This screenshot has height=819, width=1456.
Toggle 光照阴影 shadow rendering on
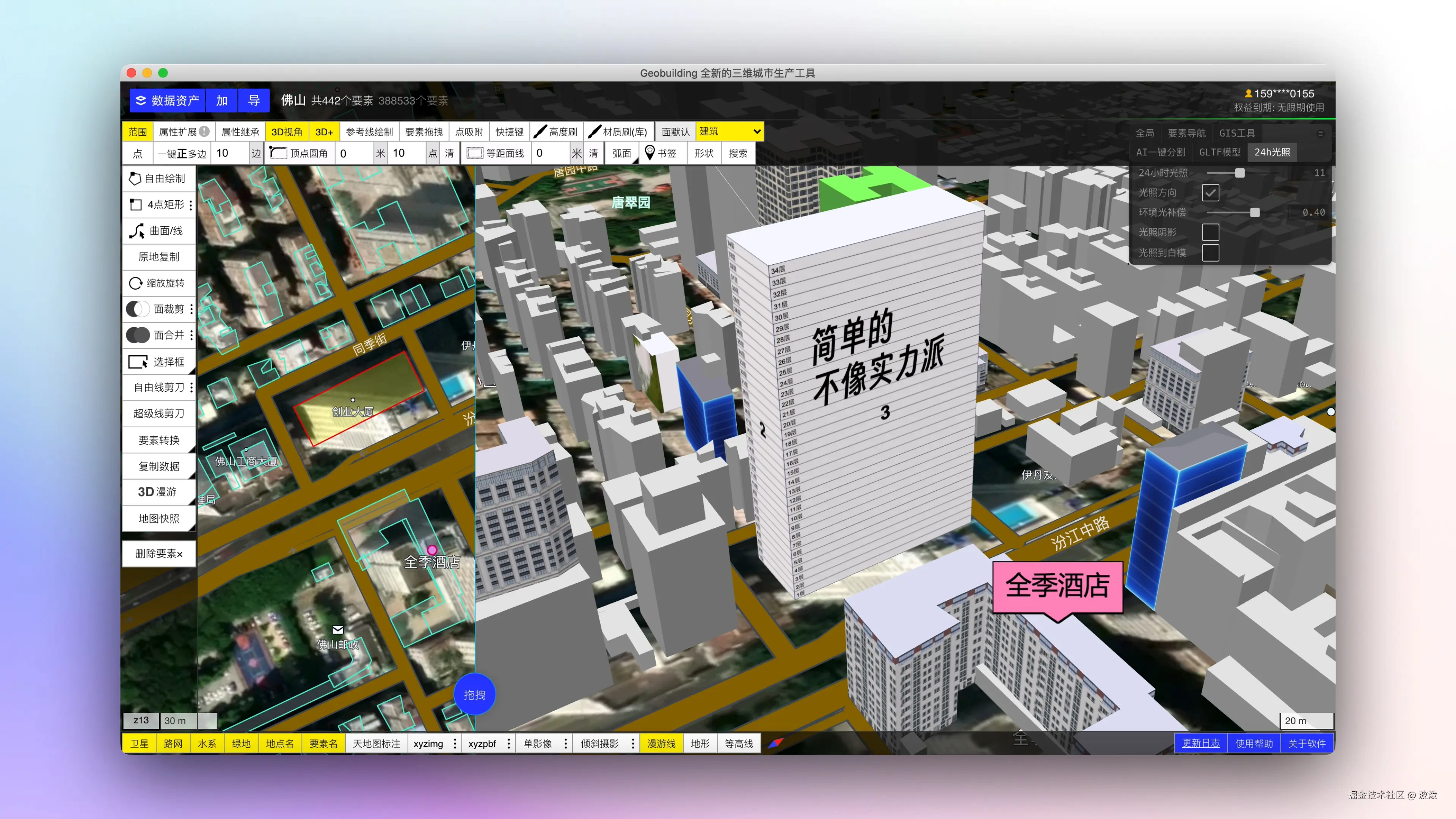pos(1211,232)
